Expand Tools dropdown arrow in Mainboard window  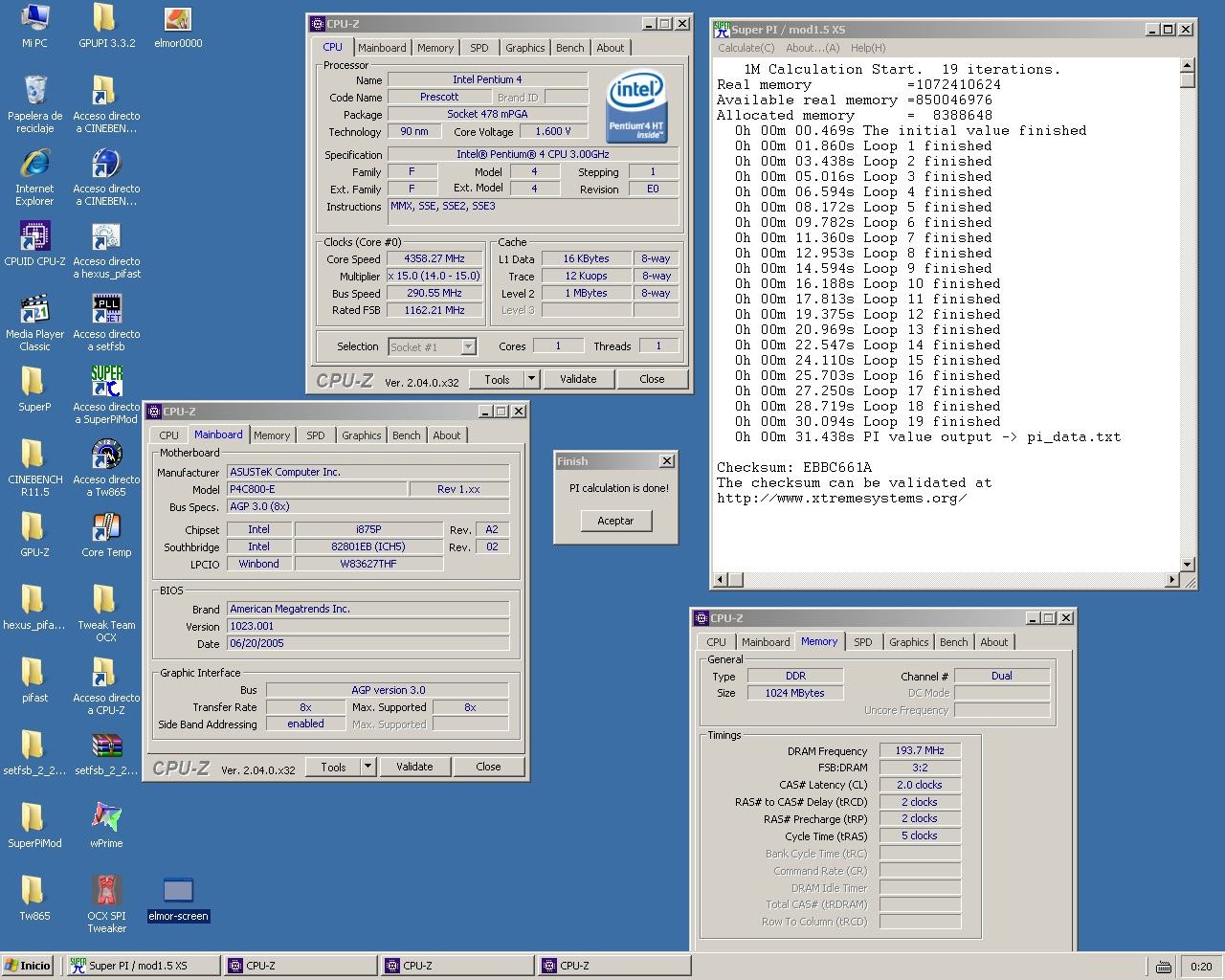367,767
